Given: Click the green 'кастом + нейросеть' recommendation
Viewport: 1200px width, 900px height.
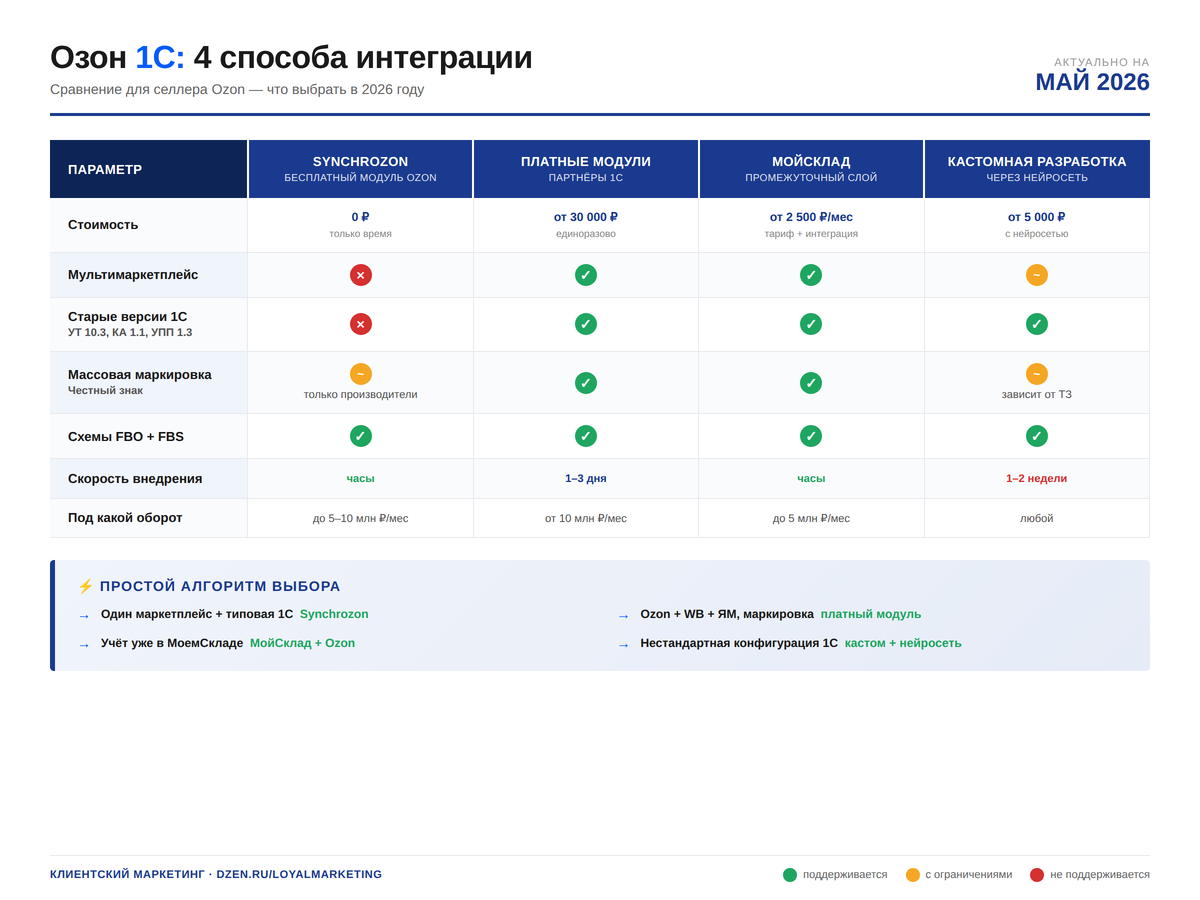Looking at the screenshot, I should click(903, 643).
